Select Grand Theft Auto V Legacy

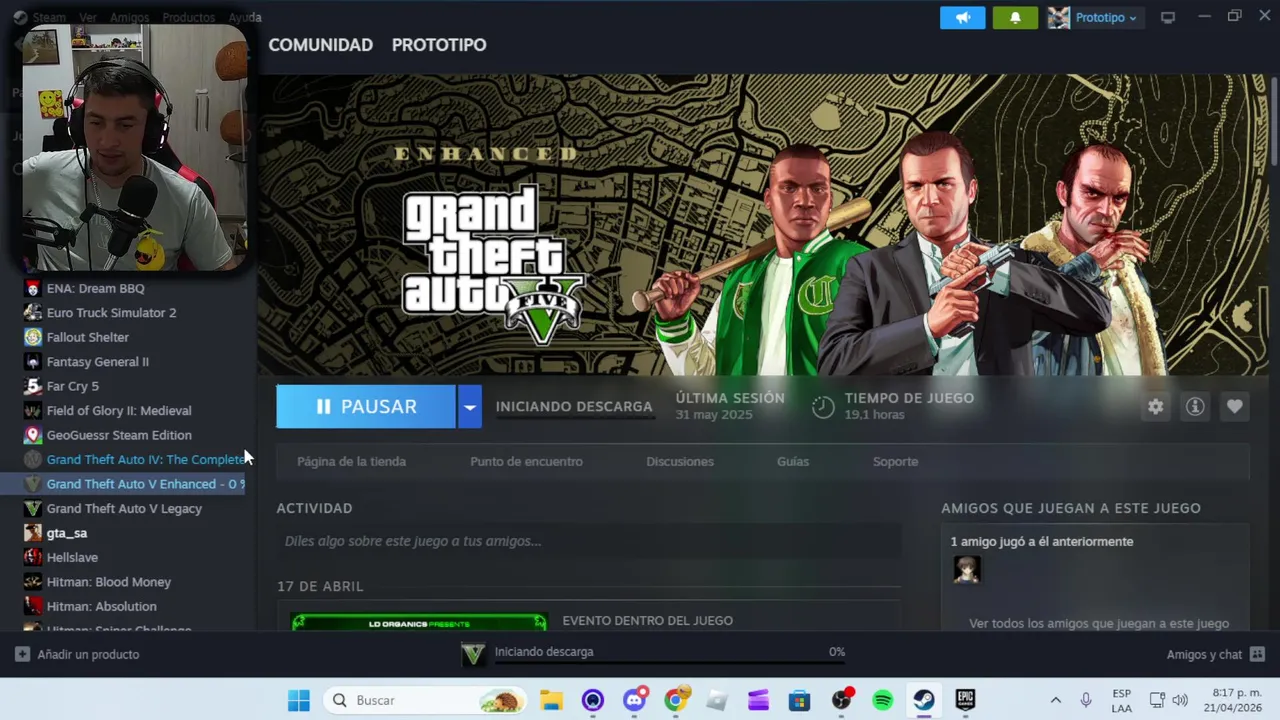pyautogui.click(x=124, y=508)
